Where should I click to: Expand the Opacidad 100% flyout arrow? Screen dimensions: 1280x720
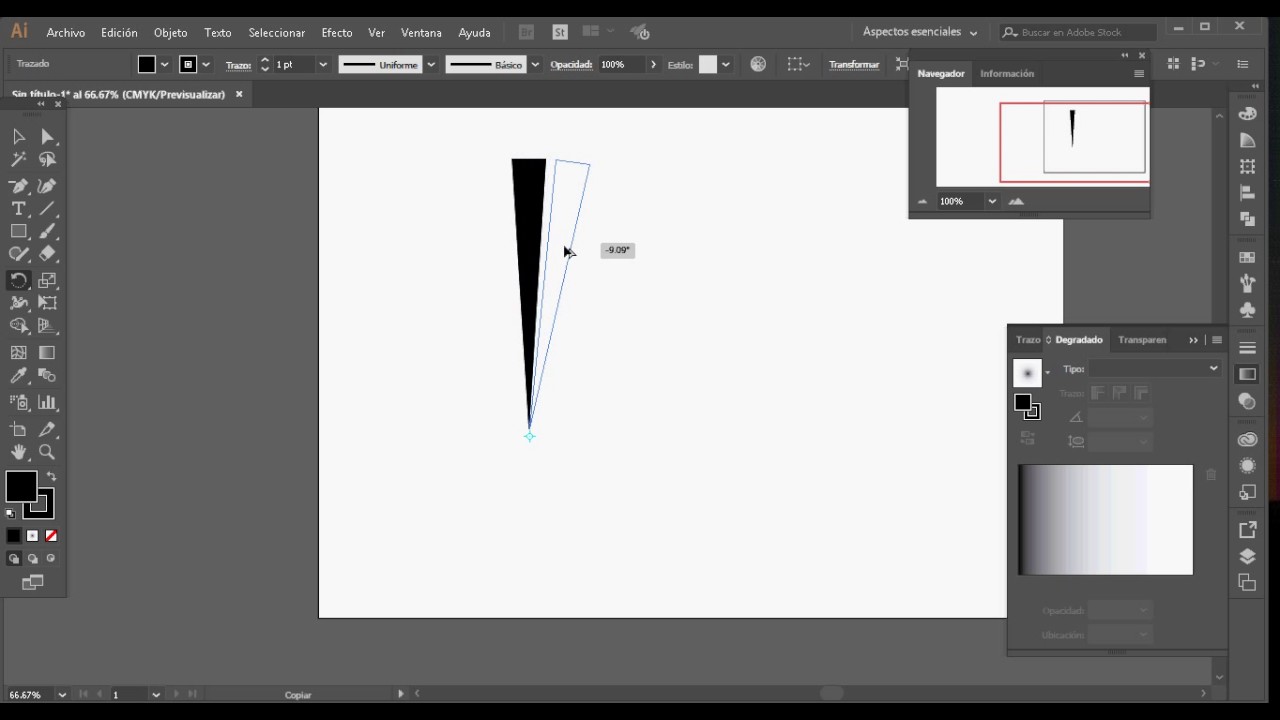click(654, 65)
